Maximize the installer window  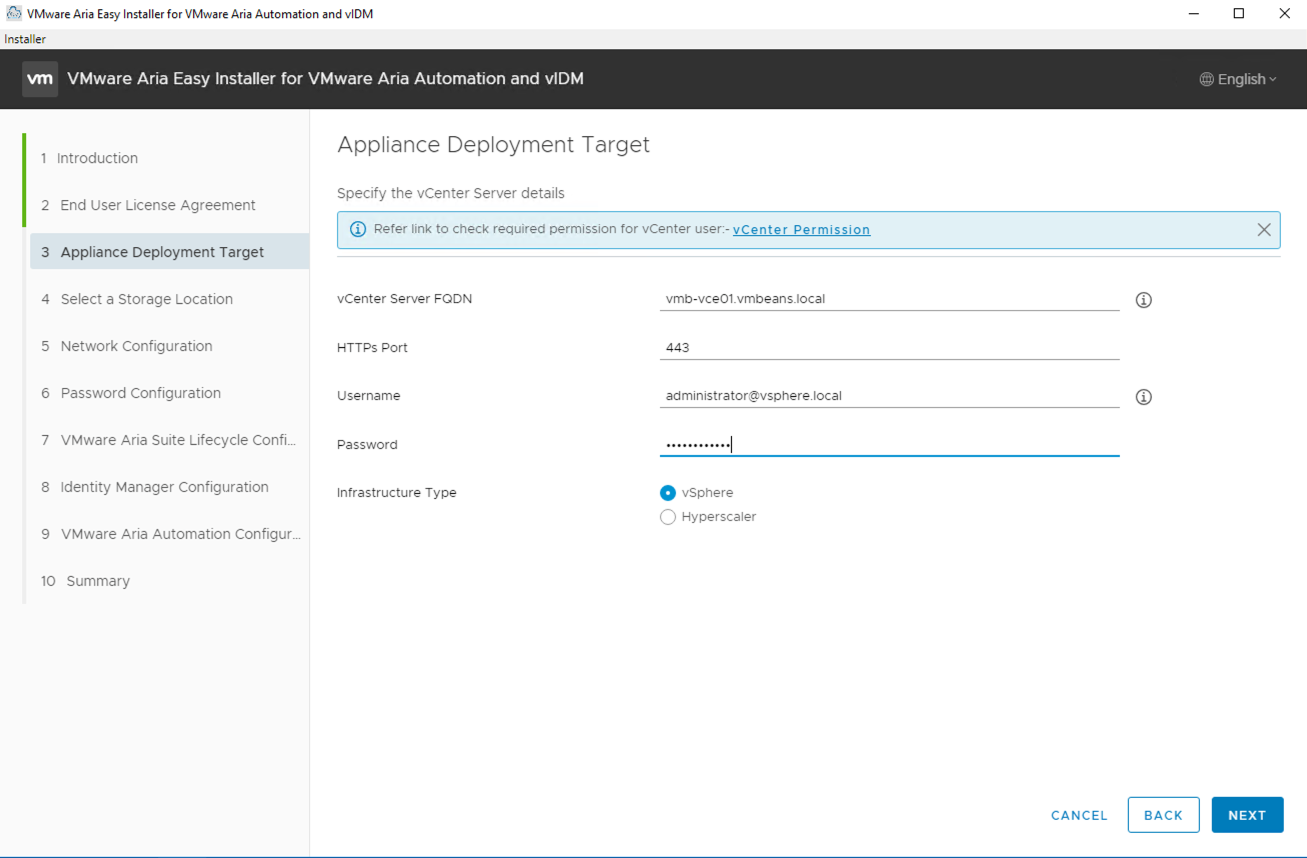[x=1239, y=14]
